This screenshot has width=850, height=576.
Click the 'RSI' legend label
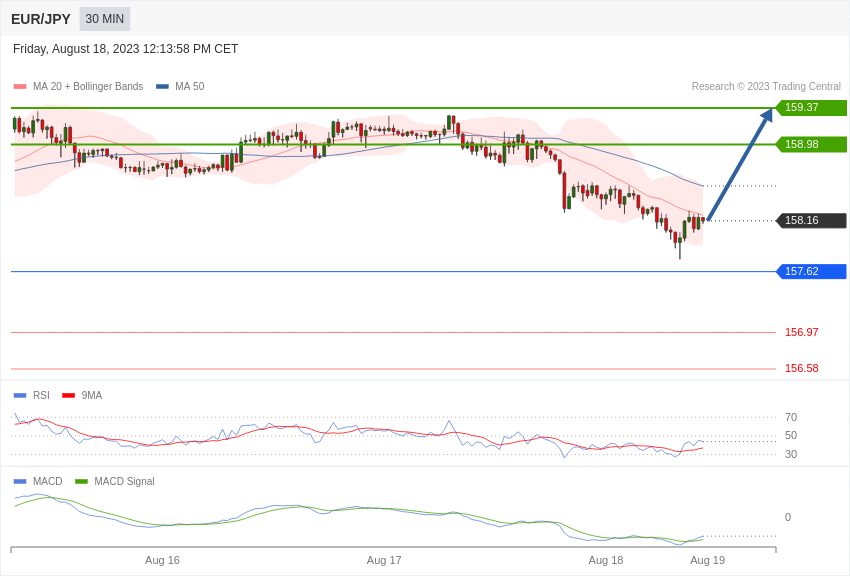pos(41,396)
